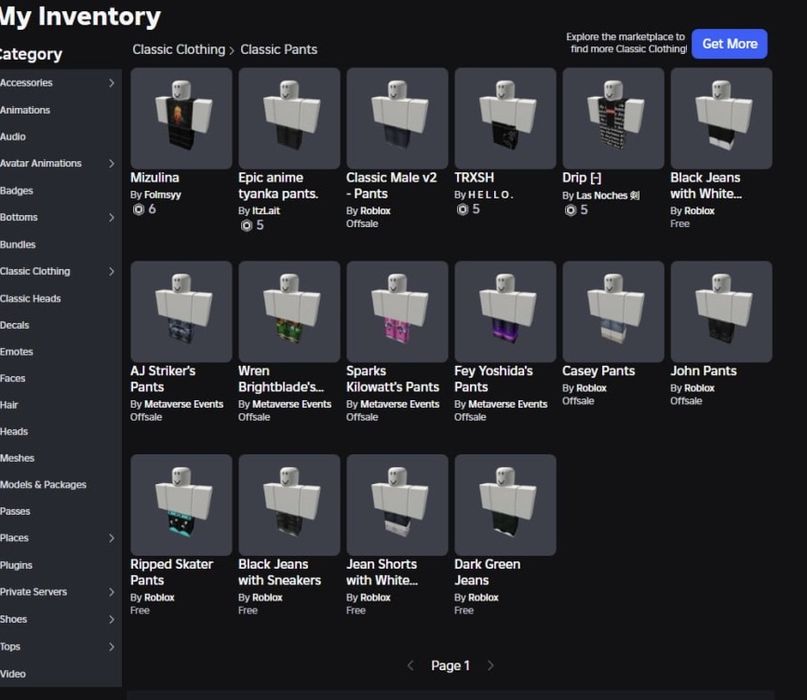Select Animations in the category list
The image size is (807, 700).
25,110
